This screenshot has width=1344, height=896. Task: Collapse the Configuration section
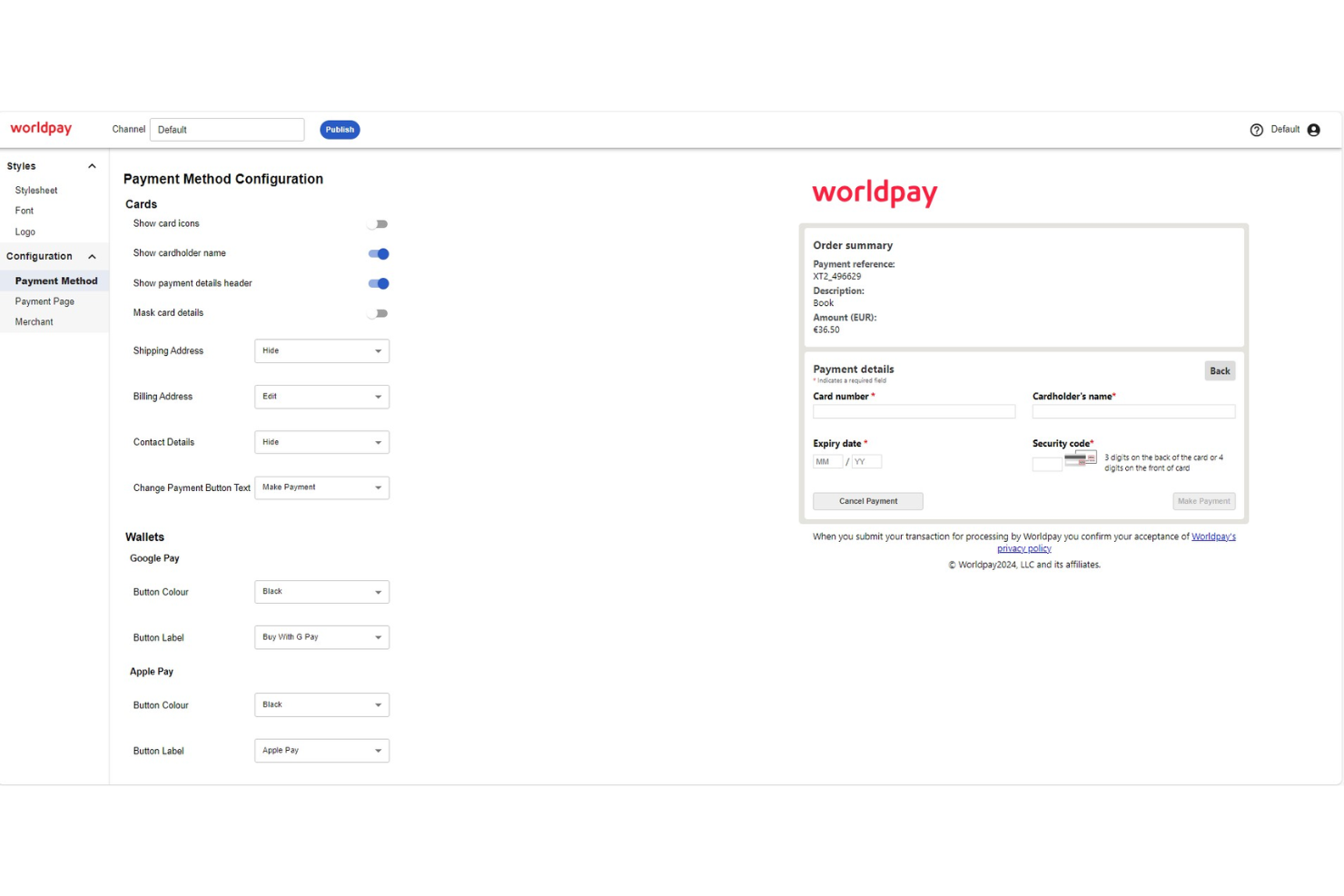(91, 256)
